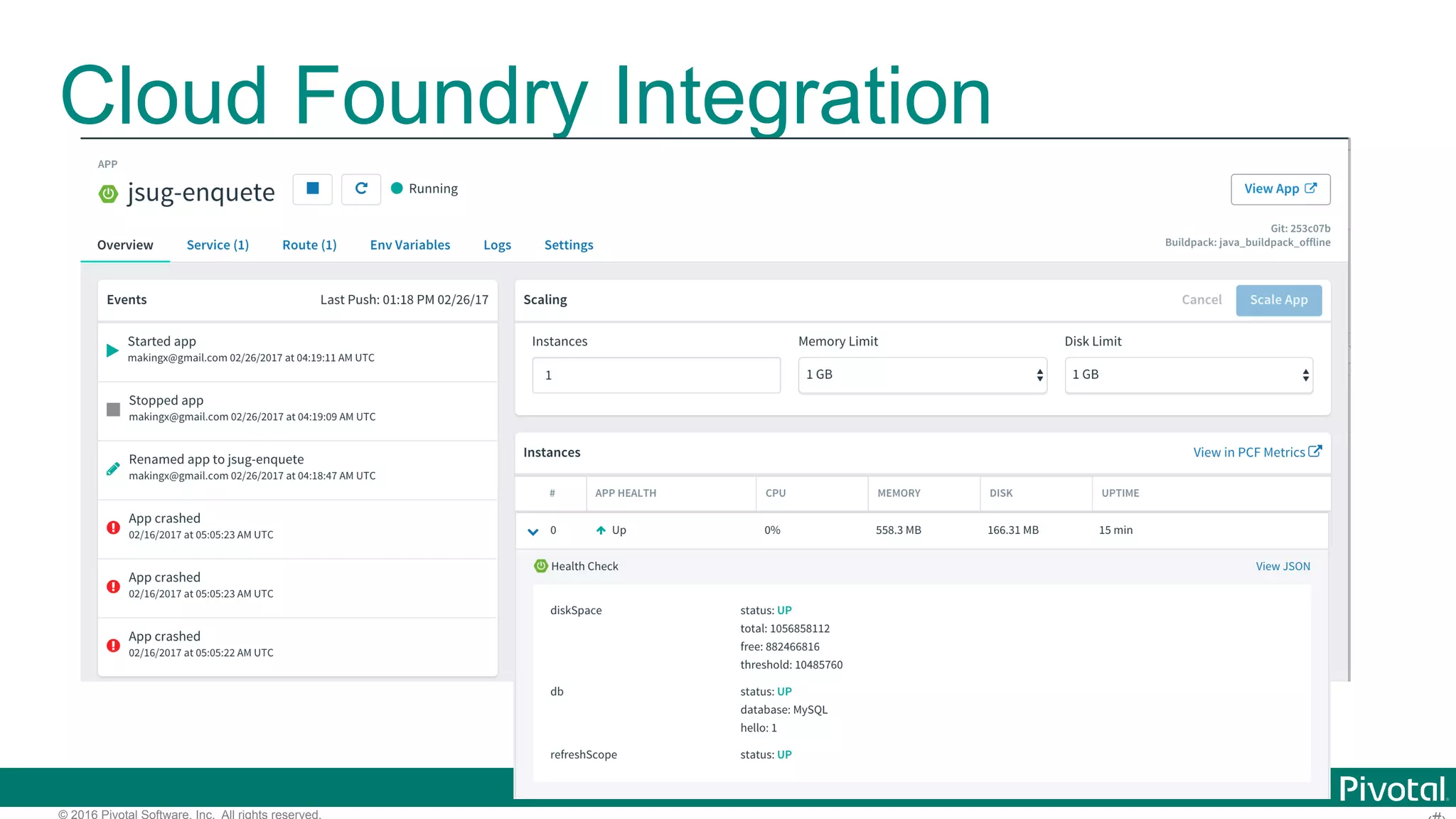Click the Last Push timestamp text

tap(405, 300)
